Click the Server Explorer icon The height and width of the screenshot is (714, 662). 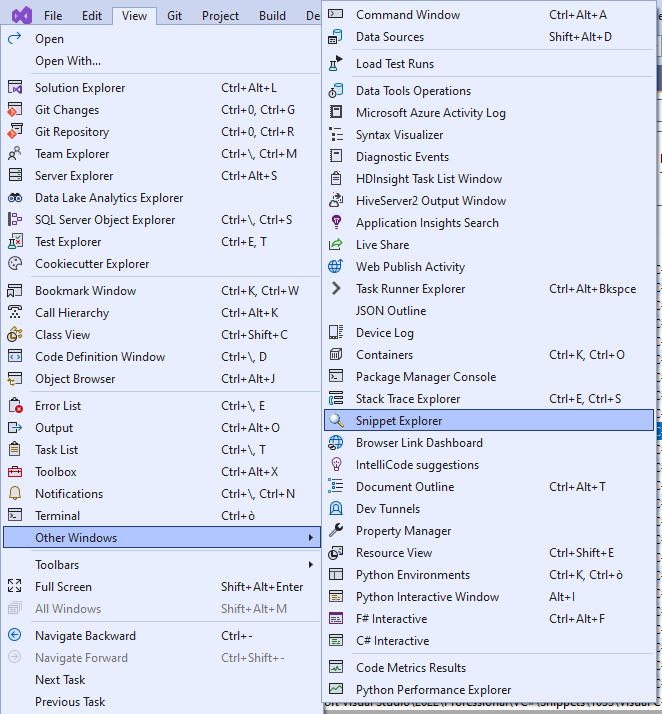pyautogui.click(x=15, y=175)
